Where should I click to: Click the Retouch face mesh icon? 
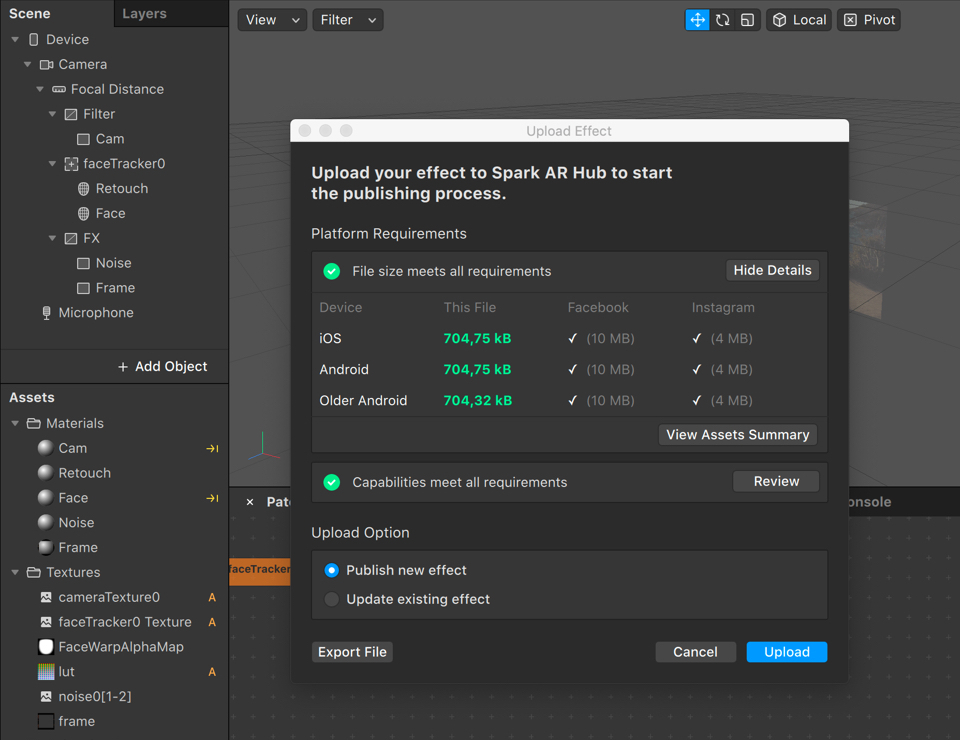[83, 189]
